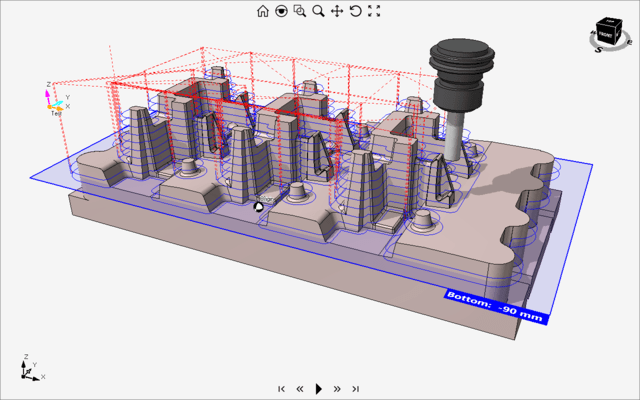Select the white toolpath point marker
The width and height of the screenshot is (640, 400).
258,206
